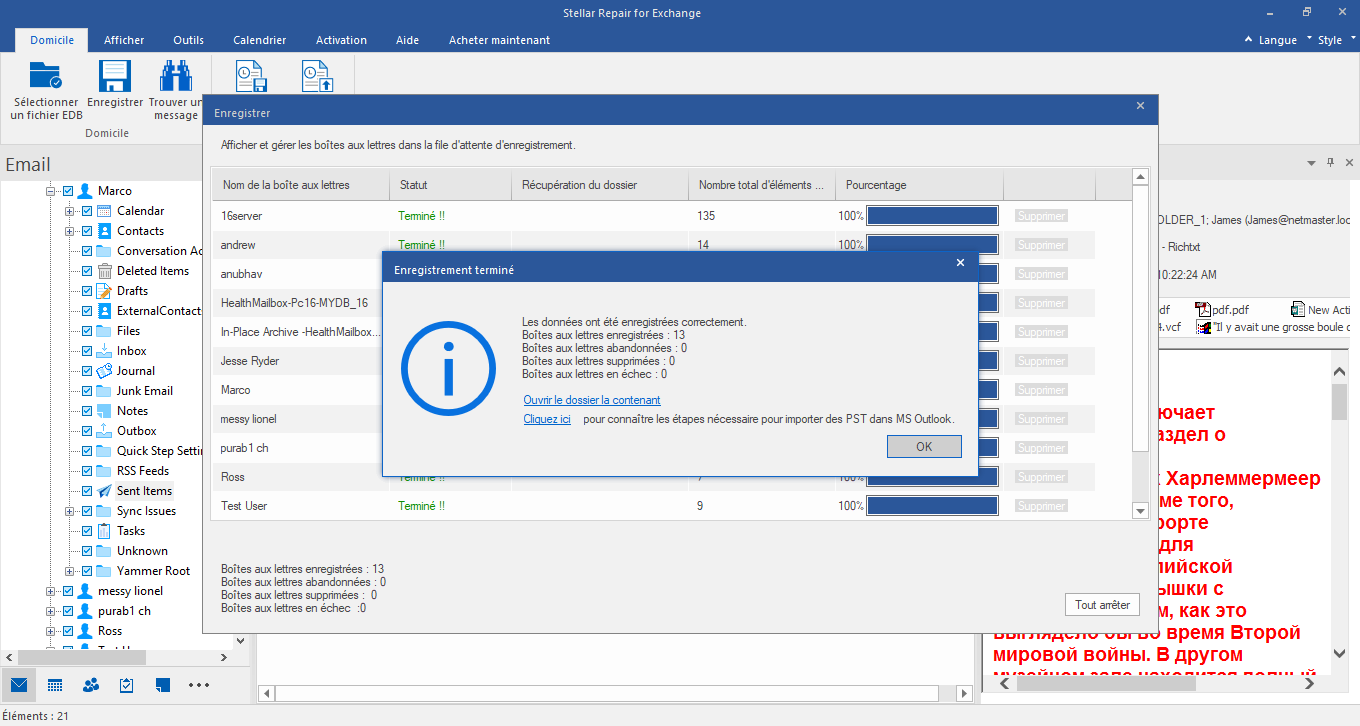Switch to the Outils tab
The width and height of the screenshot is (1360, 726).
[x=189, y=40]
